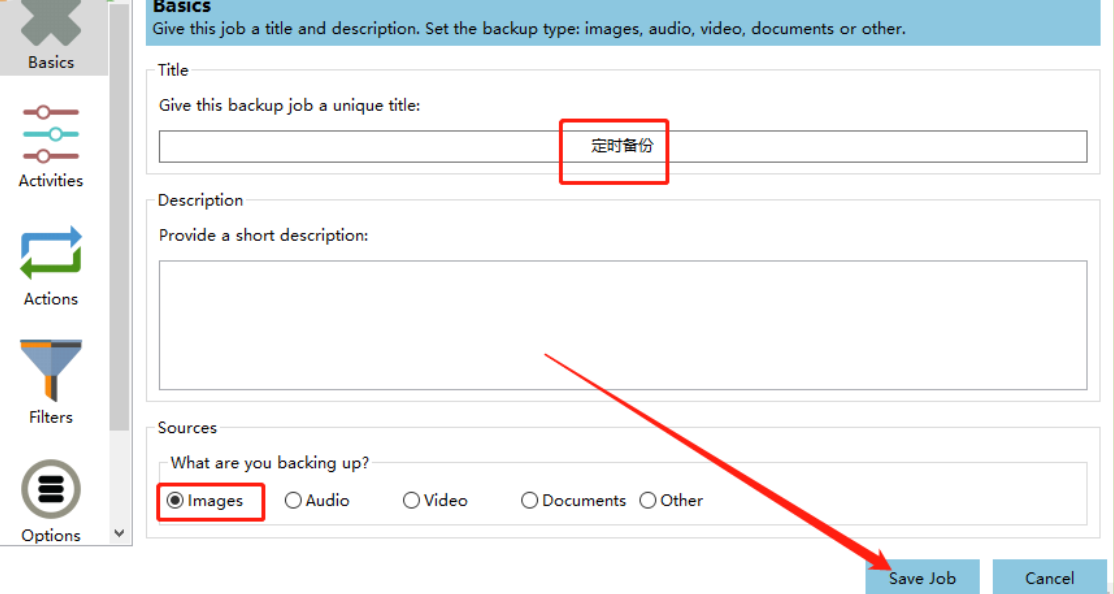Click the Actions text label in the sidebar
Screen dimensions: 1114x594
[50, 299]
